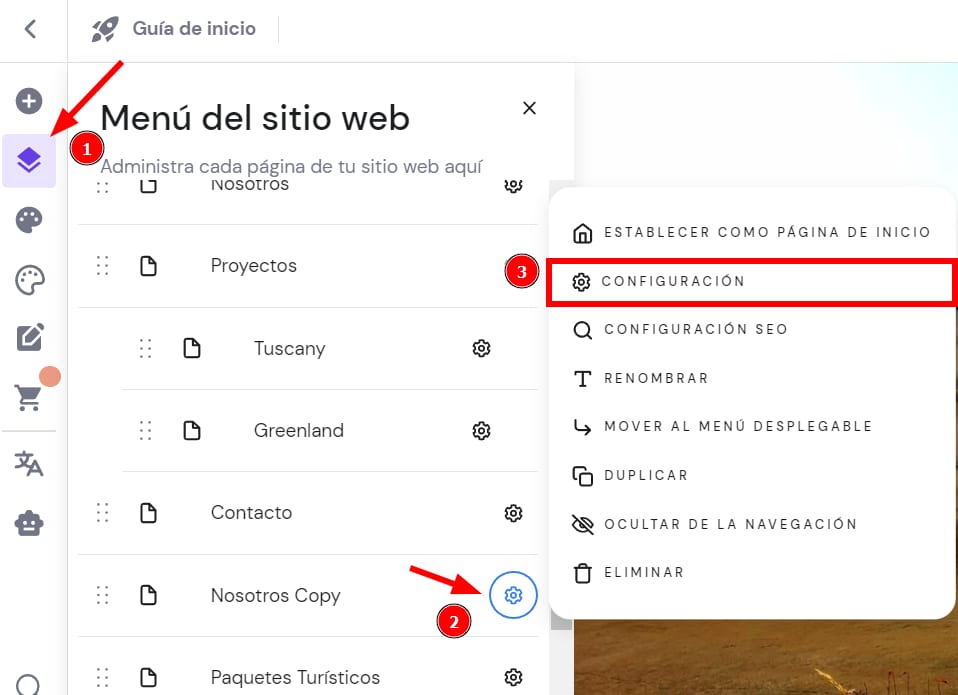Choose Duplicar in the context menu

(x=645, y=475)
